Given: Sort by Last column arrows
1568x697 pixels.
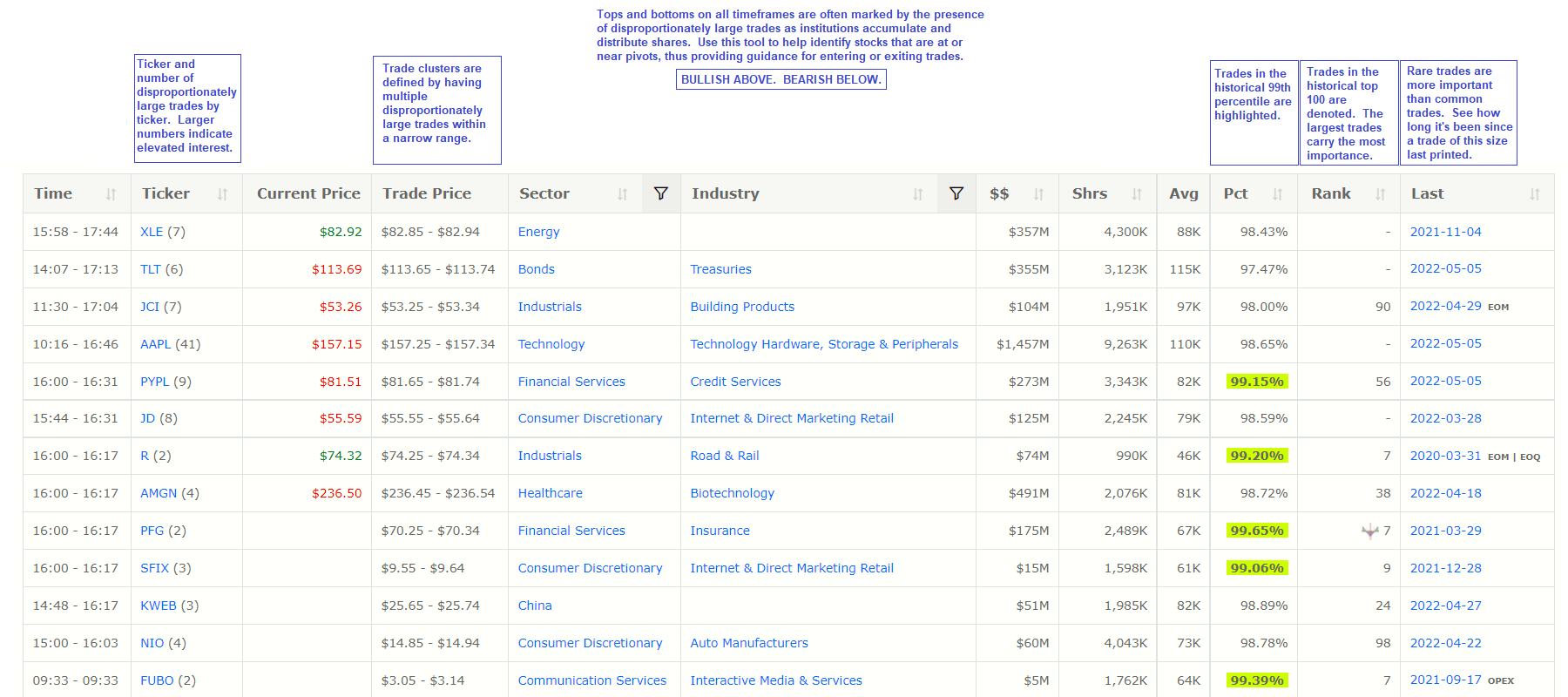Looking at the screenshot, I should coord(1534,194).
